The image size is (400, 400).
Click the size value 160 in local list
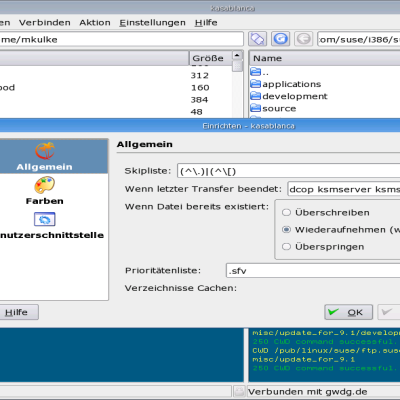200,88
